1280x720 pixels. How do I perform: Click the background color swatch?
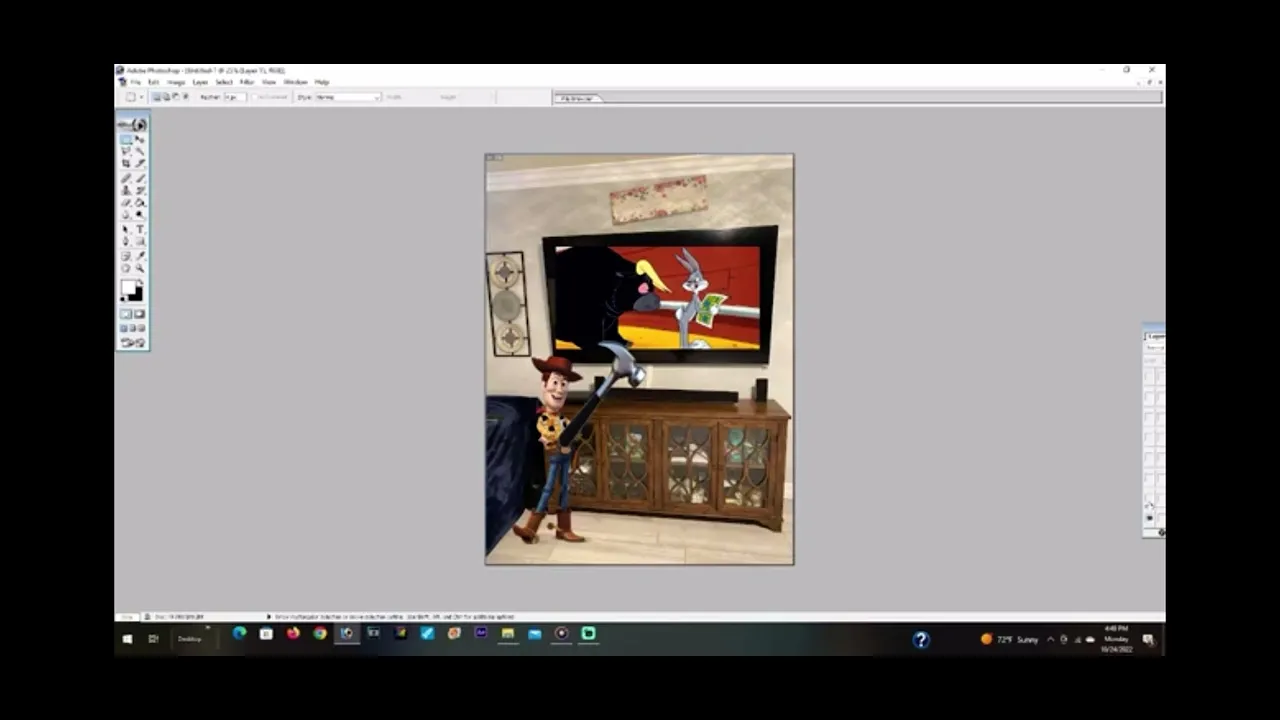pos(137,294)
